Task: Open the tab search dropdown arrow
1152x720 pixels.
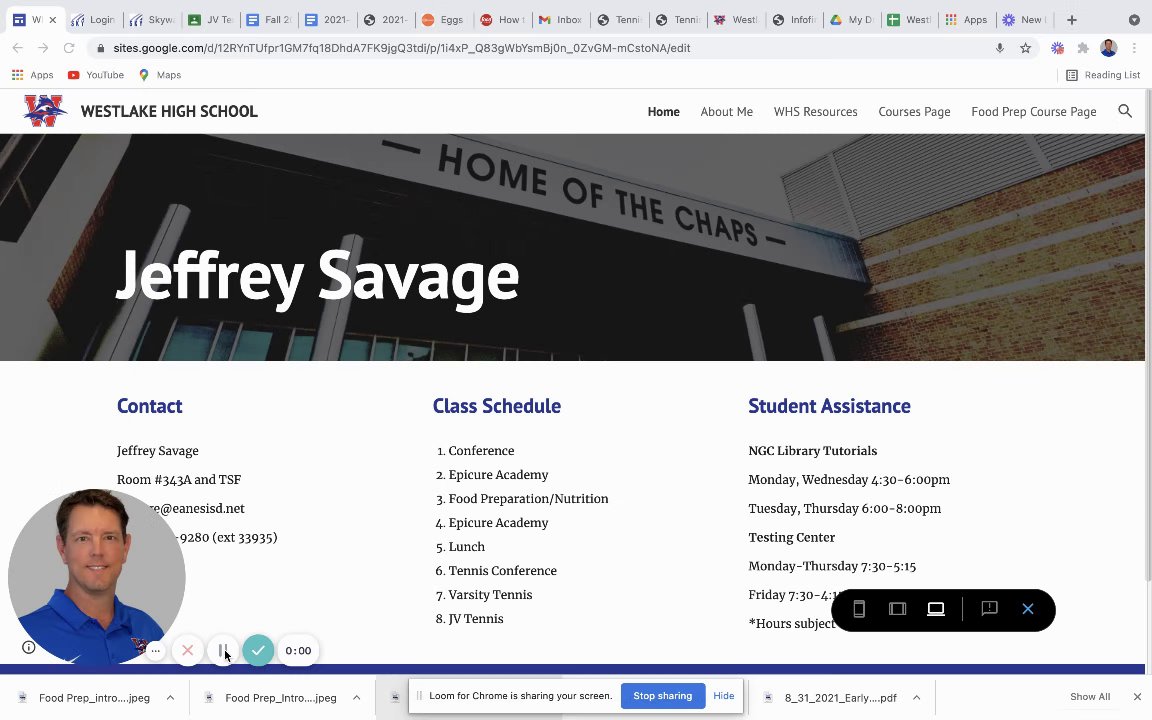Action: (1134, 20)
